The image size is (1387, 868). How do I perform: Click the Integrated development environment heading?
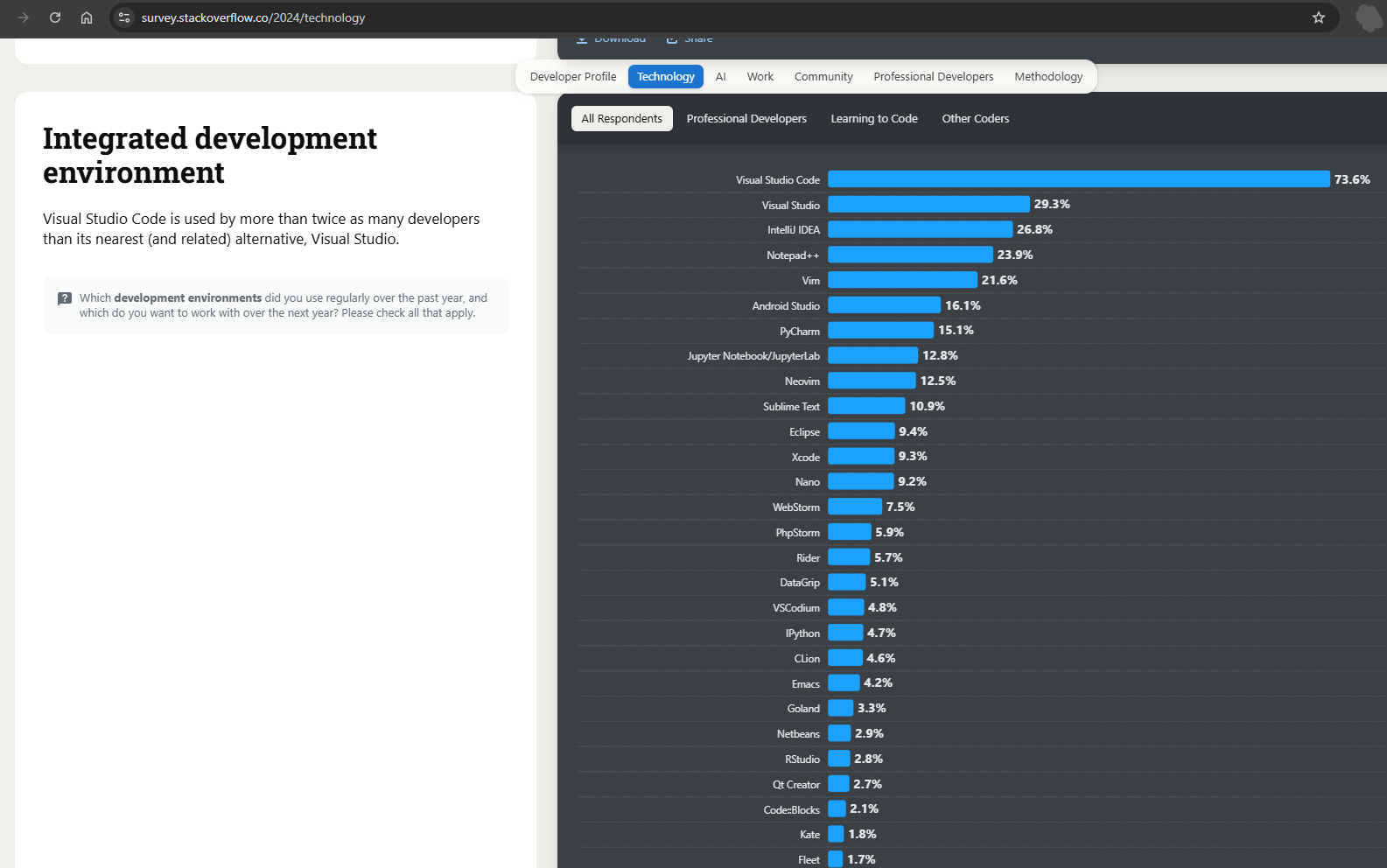pyautogui.click(x=210, y=156)
